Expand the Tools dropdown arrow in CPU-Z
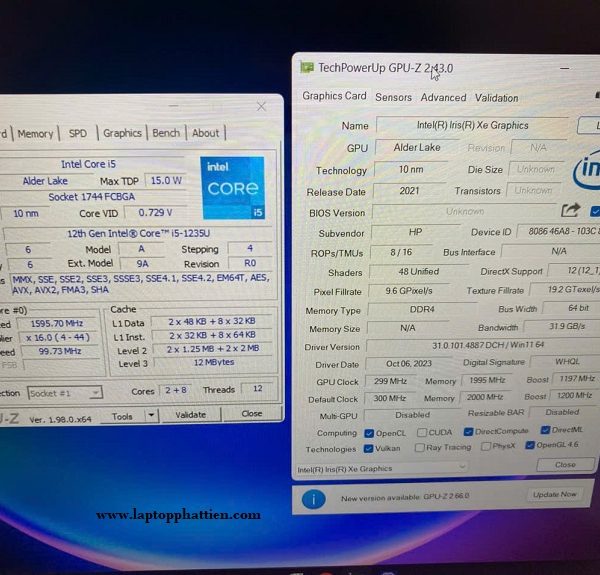Image resolution: width=600 pixels, height=575 pixels. coord(152,415)
